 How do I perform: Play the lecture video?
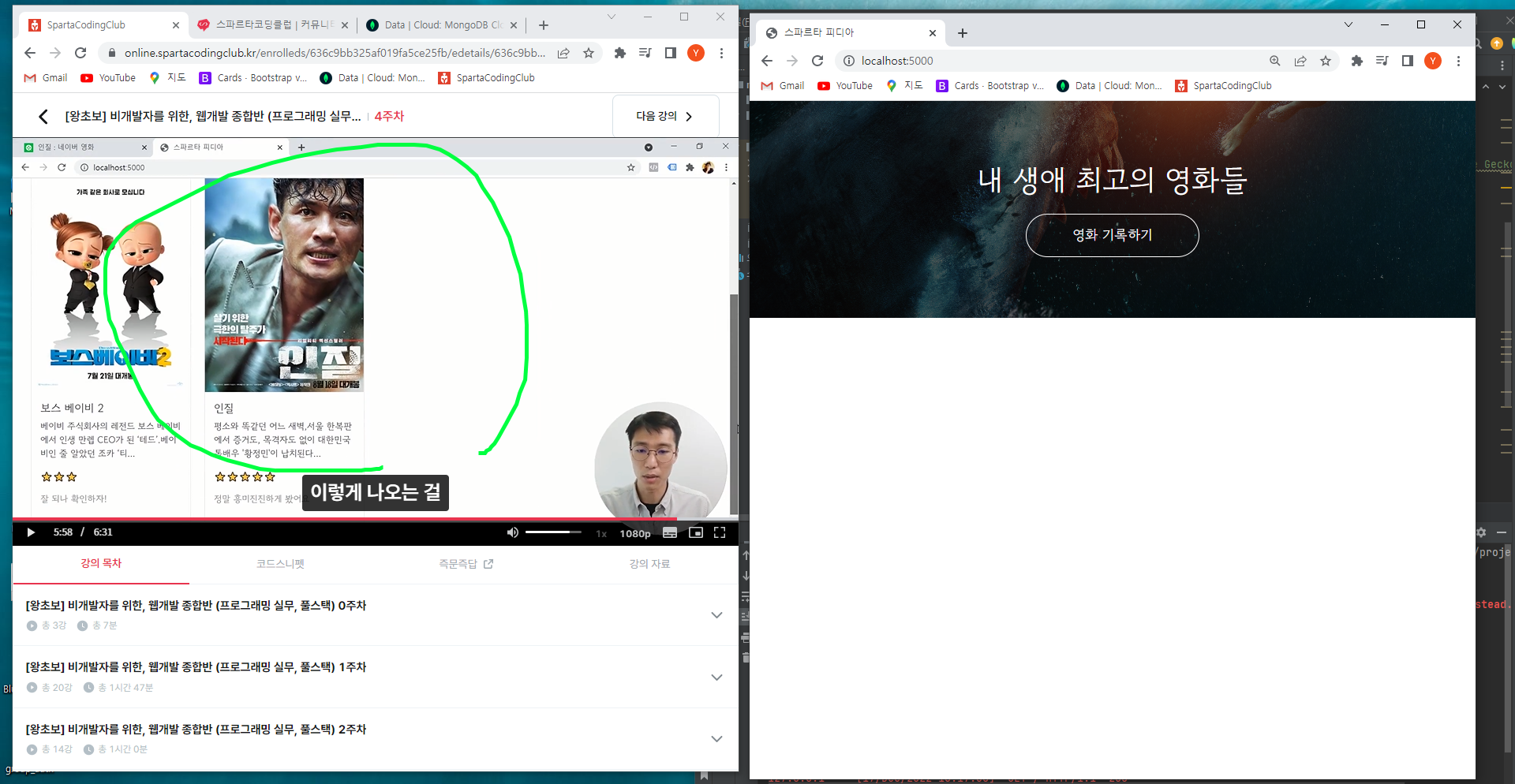pos(31,532)
